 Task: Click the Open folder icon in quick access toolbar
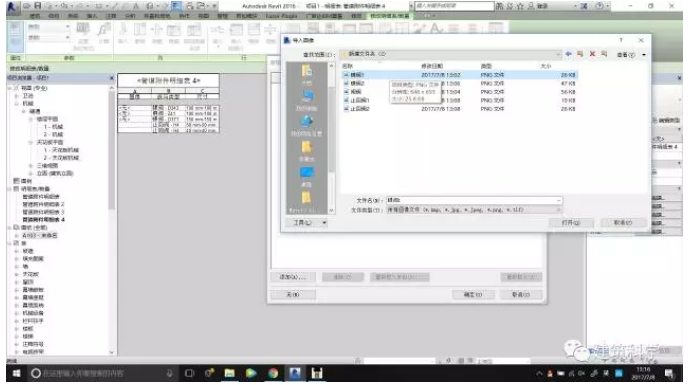(27, 6)
